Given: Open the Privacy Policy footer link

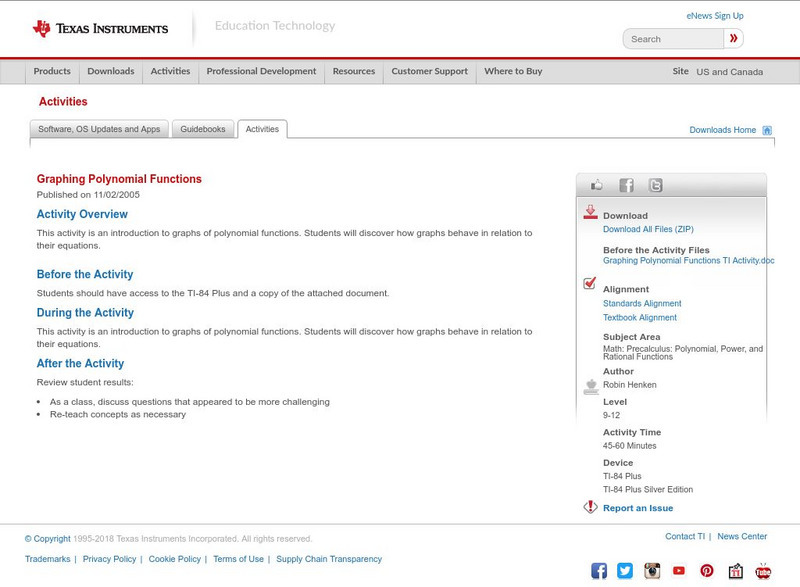Looking at the screenshot, I should coord(109,559).
